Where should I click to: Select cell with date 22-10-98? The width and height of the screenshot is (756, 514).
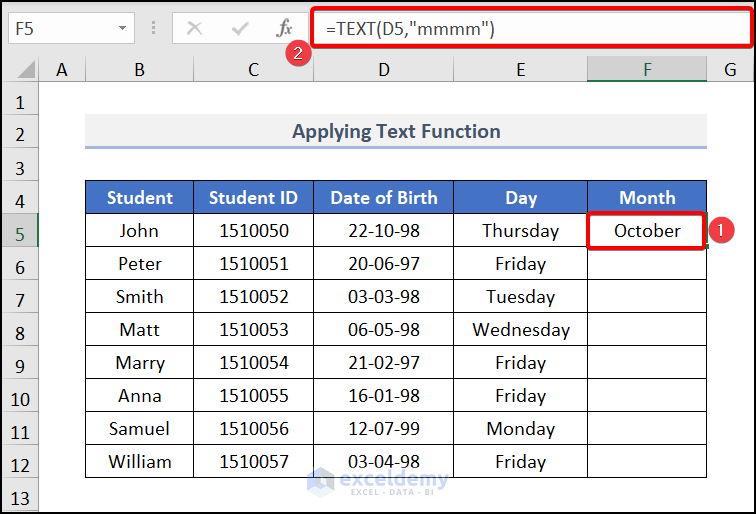pyautogui.click(x=384, y=231)
